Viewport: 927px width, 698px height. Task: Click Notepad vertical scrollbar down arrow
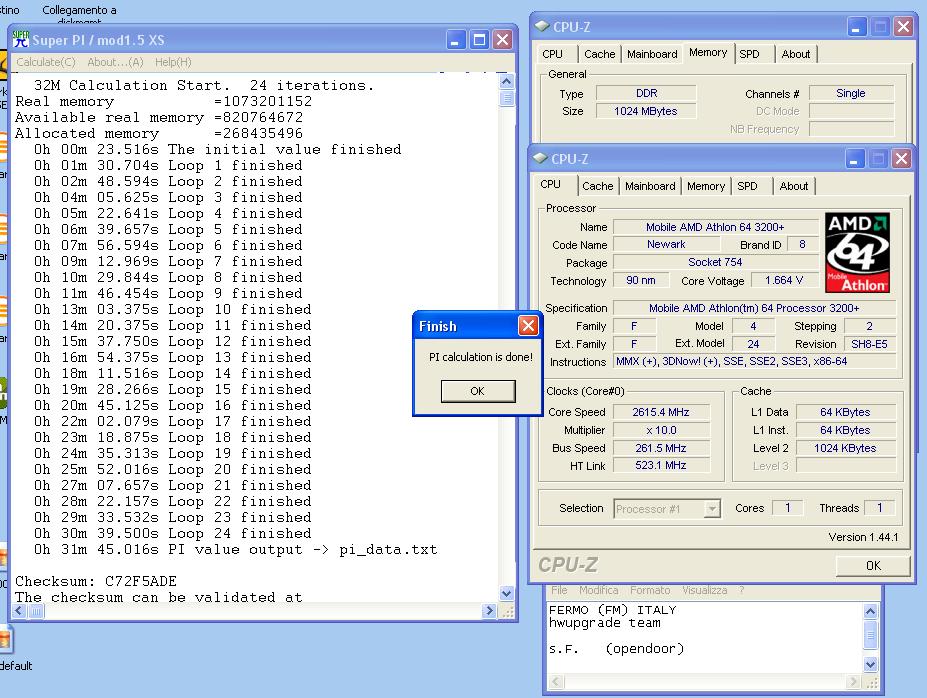pyautogui.click(x=870, y=664)
